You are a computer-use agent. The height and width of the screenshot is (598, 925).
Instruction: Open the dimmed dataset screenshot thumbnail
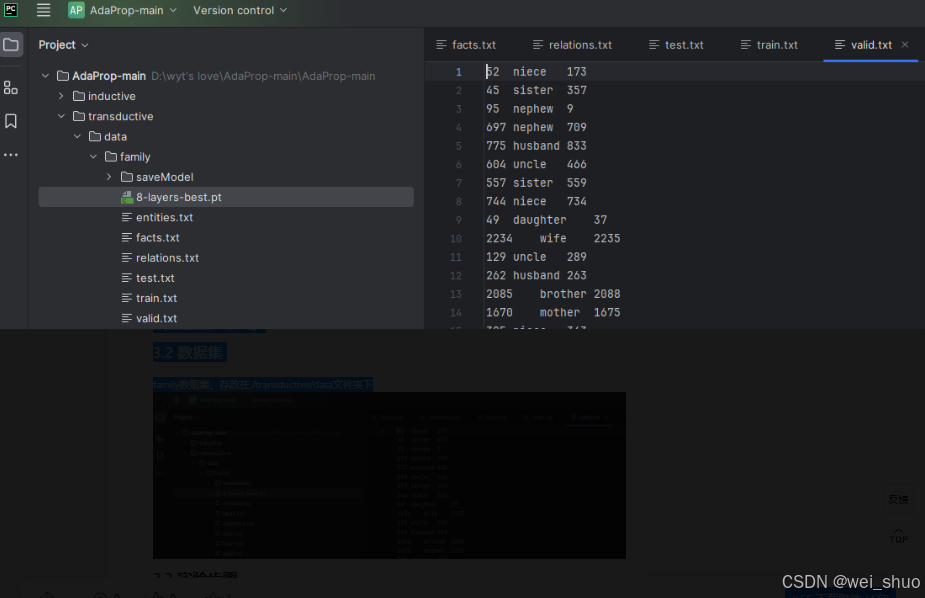coord(389,475)
